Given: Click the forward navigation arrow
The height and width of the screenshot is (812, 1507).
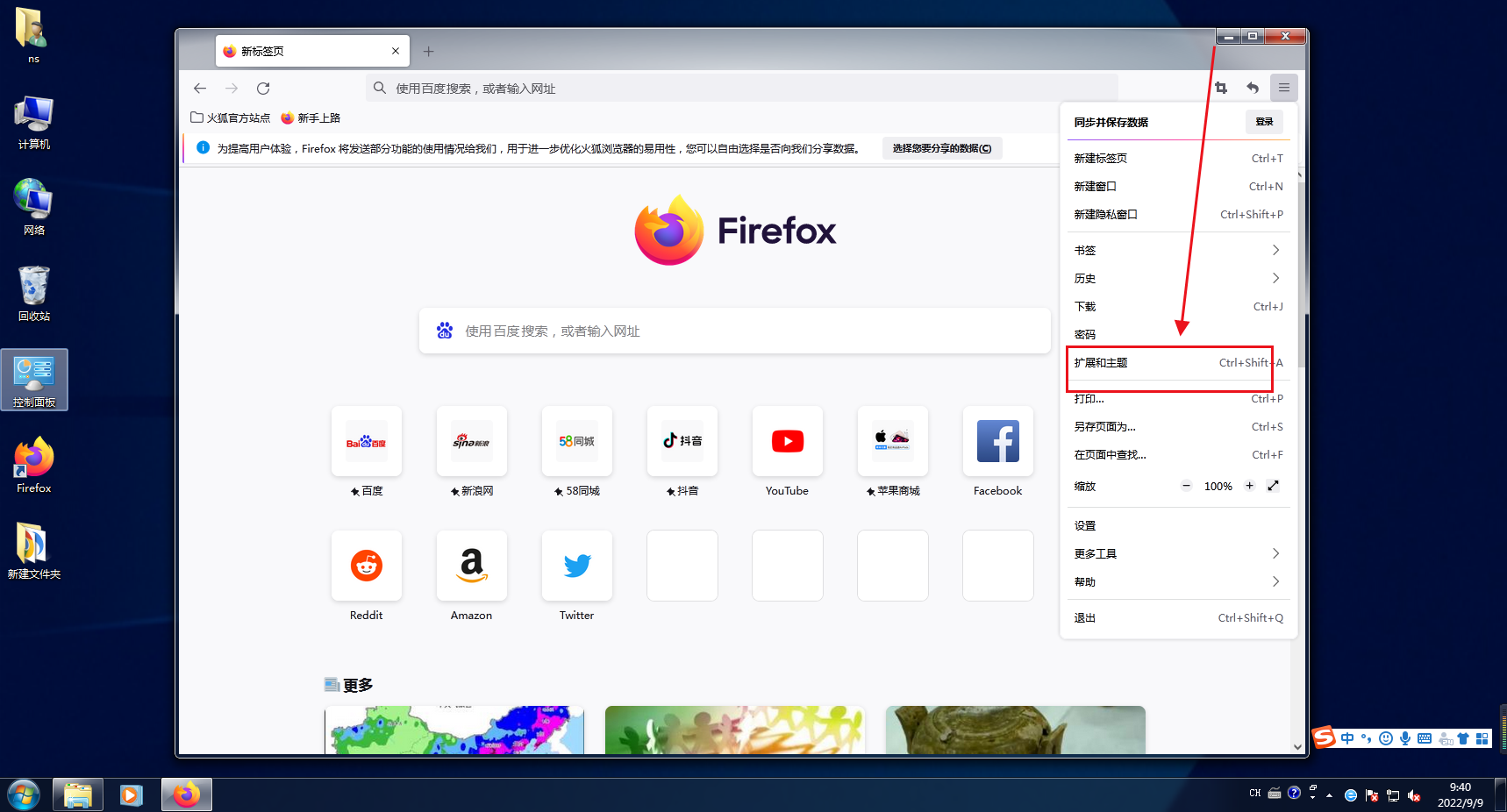Looking at the screenshot, I should [232, 89].
